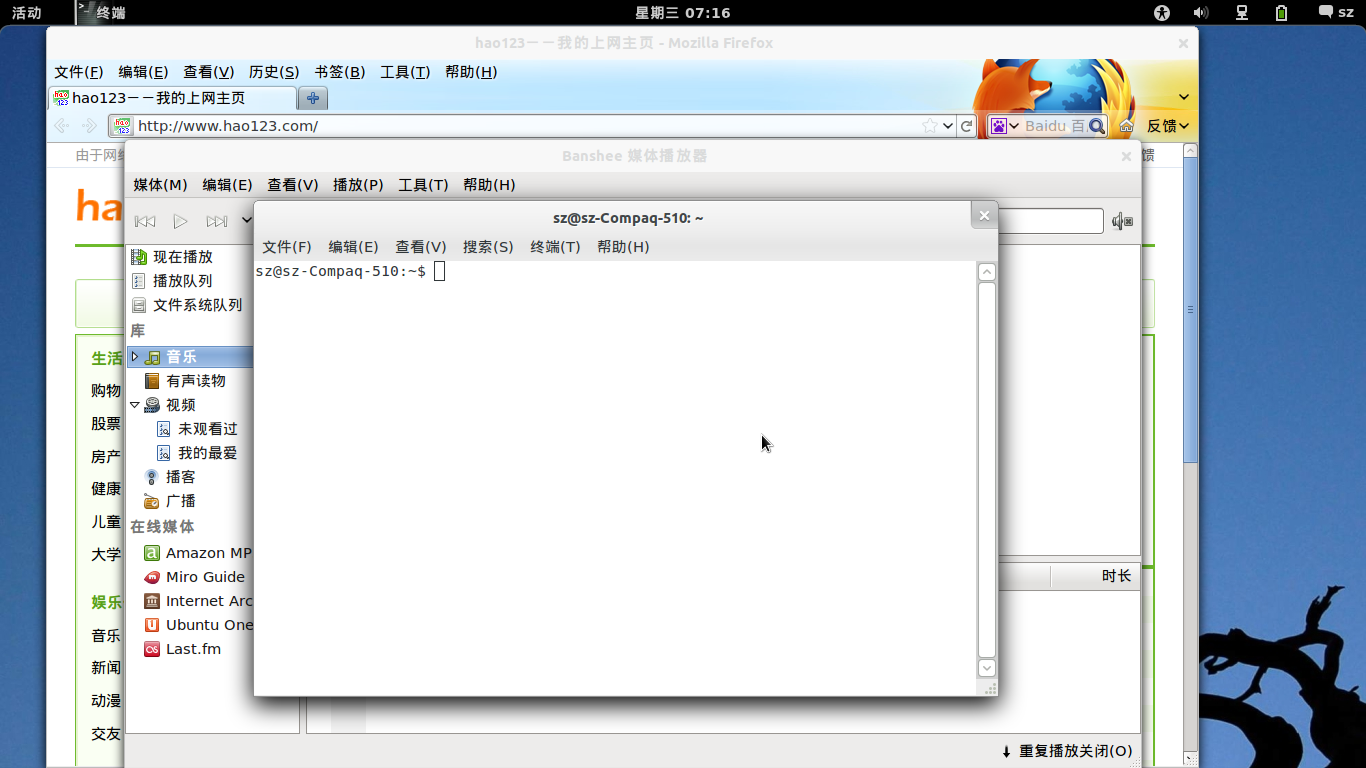Open the Banshee 播放(P) menu
Viewport: 1366px width, 768px height.
(x=358, y=185)
